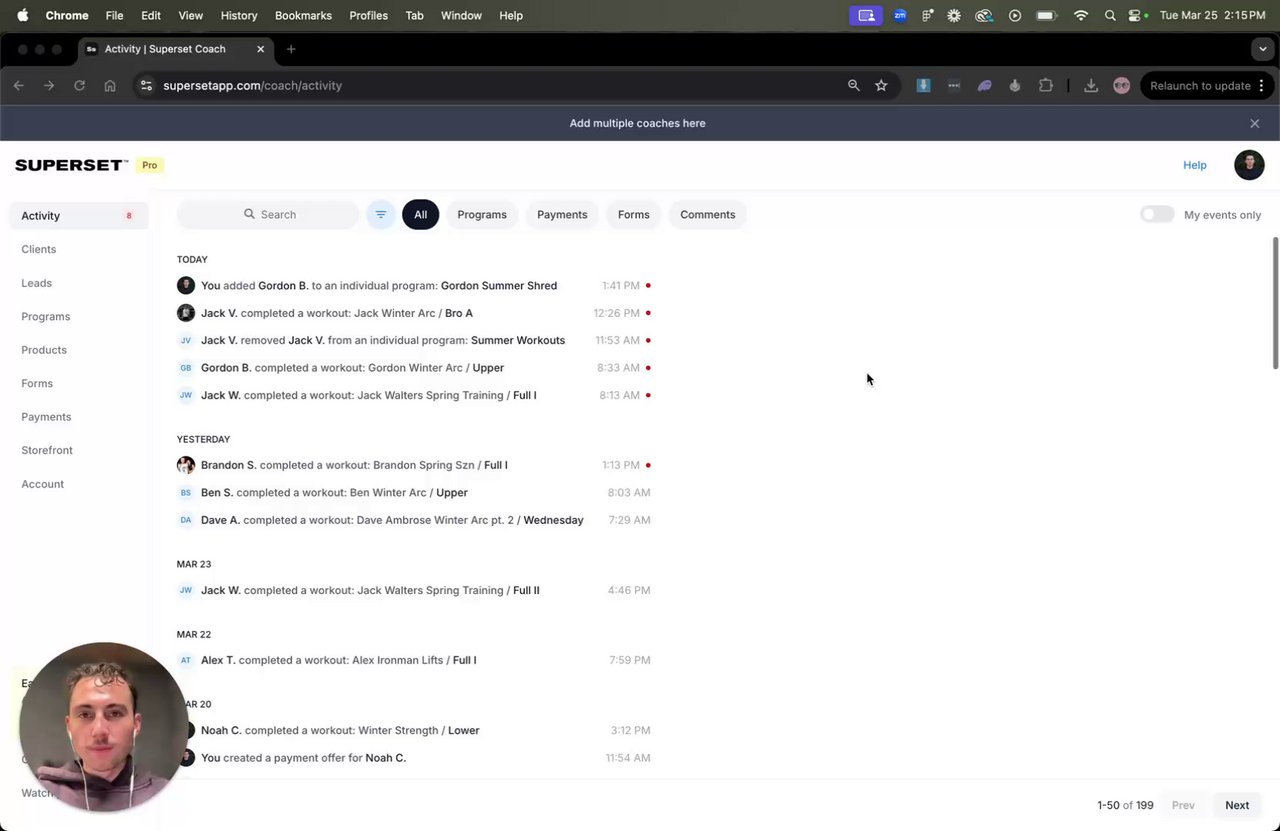Viewport: 1280px width, 831px height.
Task: Click inside the Search field
Action: click(x=268, y=215)
